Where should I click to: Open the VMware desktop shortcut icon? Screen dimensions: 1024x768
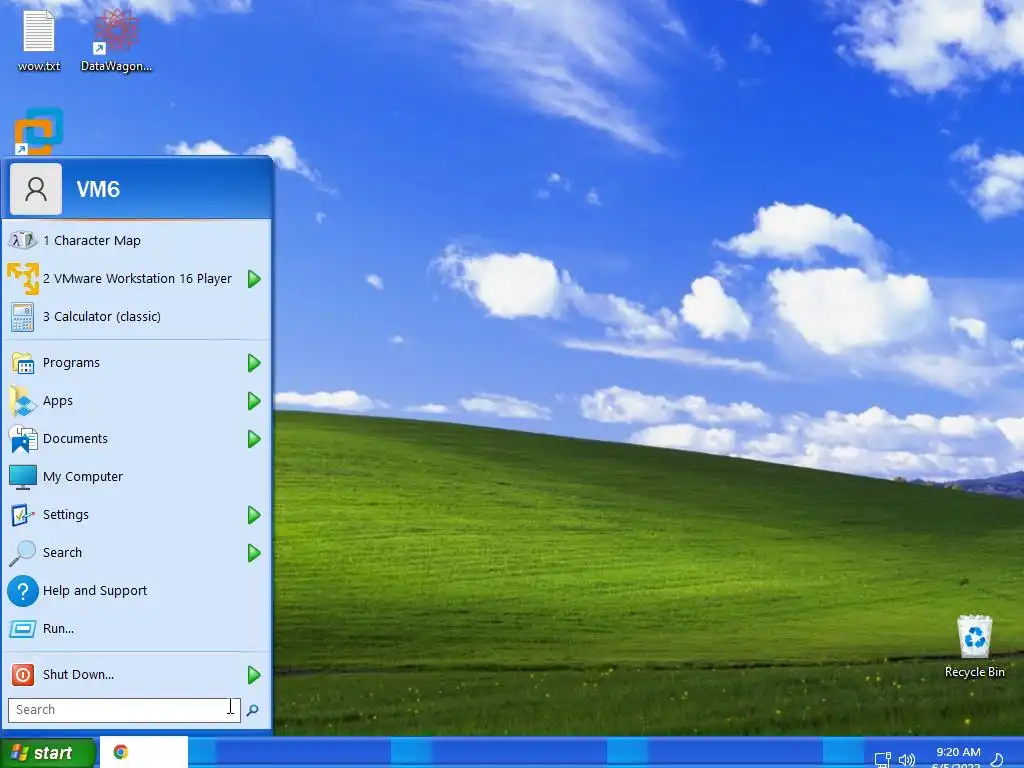coord(39,131)
